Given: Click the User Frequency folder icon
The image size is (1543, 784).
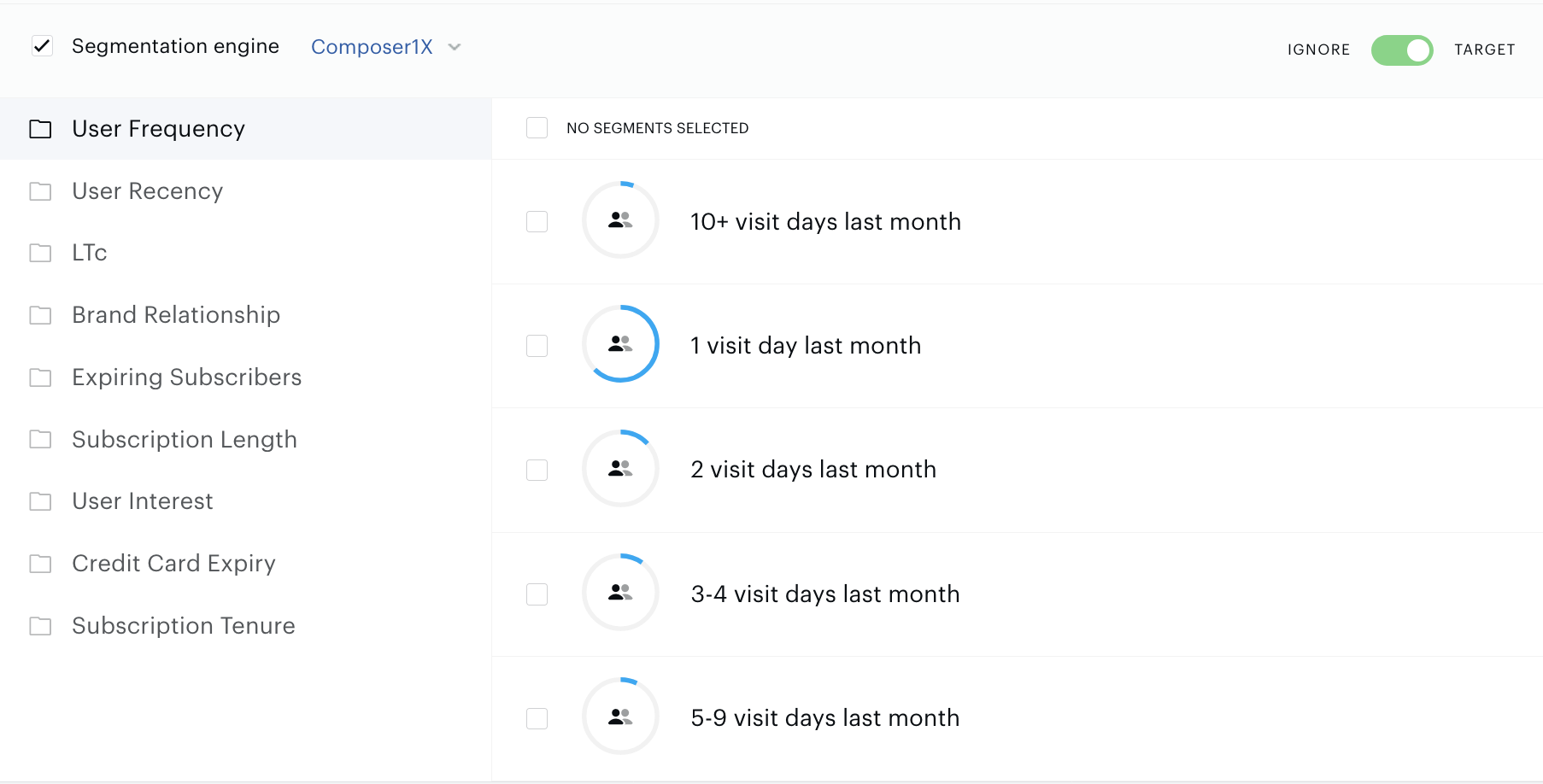Looking at the screenshot, I should tap(40, 129).
